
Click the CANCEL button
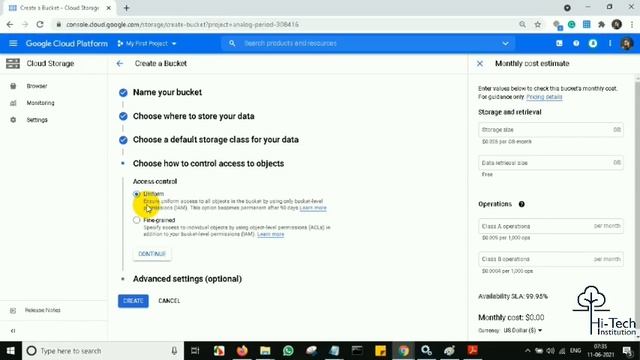coord(169,301)
